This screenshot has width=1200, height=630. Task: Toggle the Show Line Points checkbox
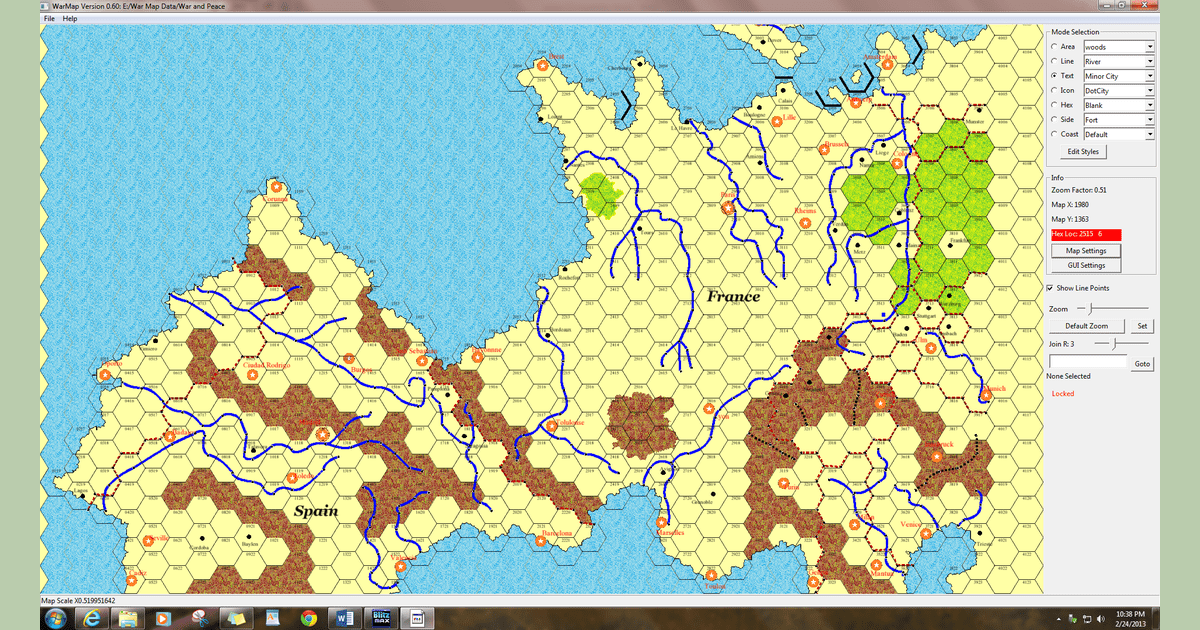[1050, 288]
